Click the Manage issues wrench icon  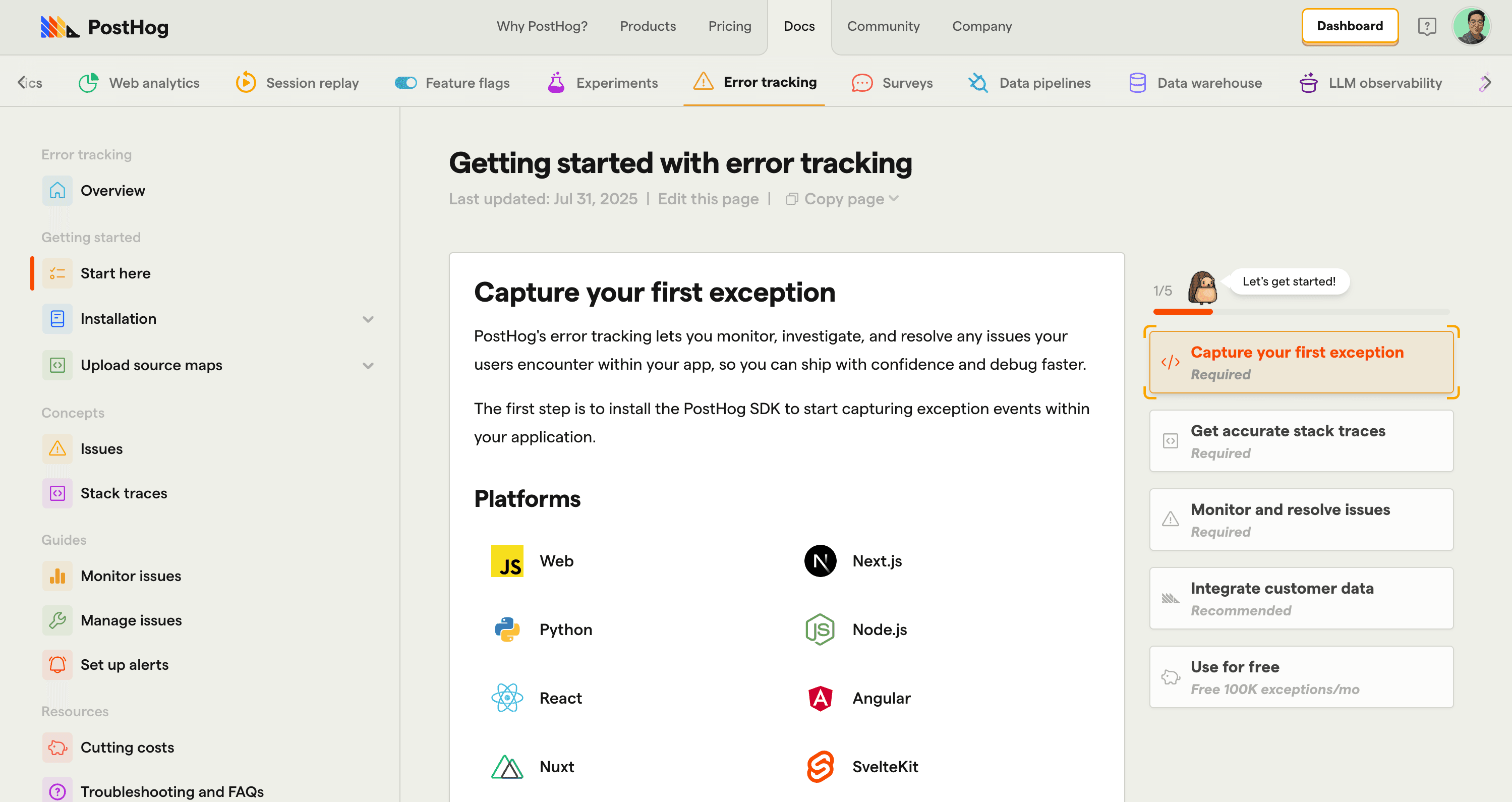pyautogui.click(x=57, y=620)
